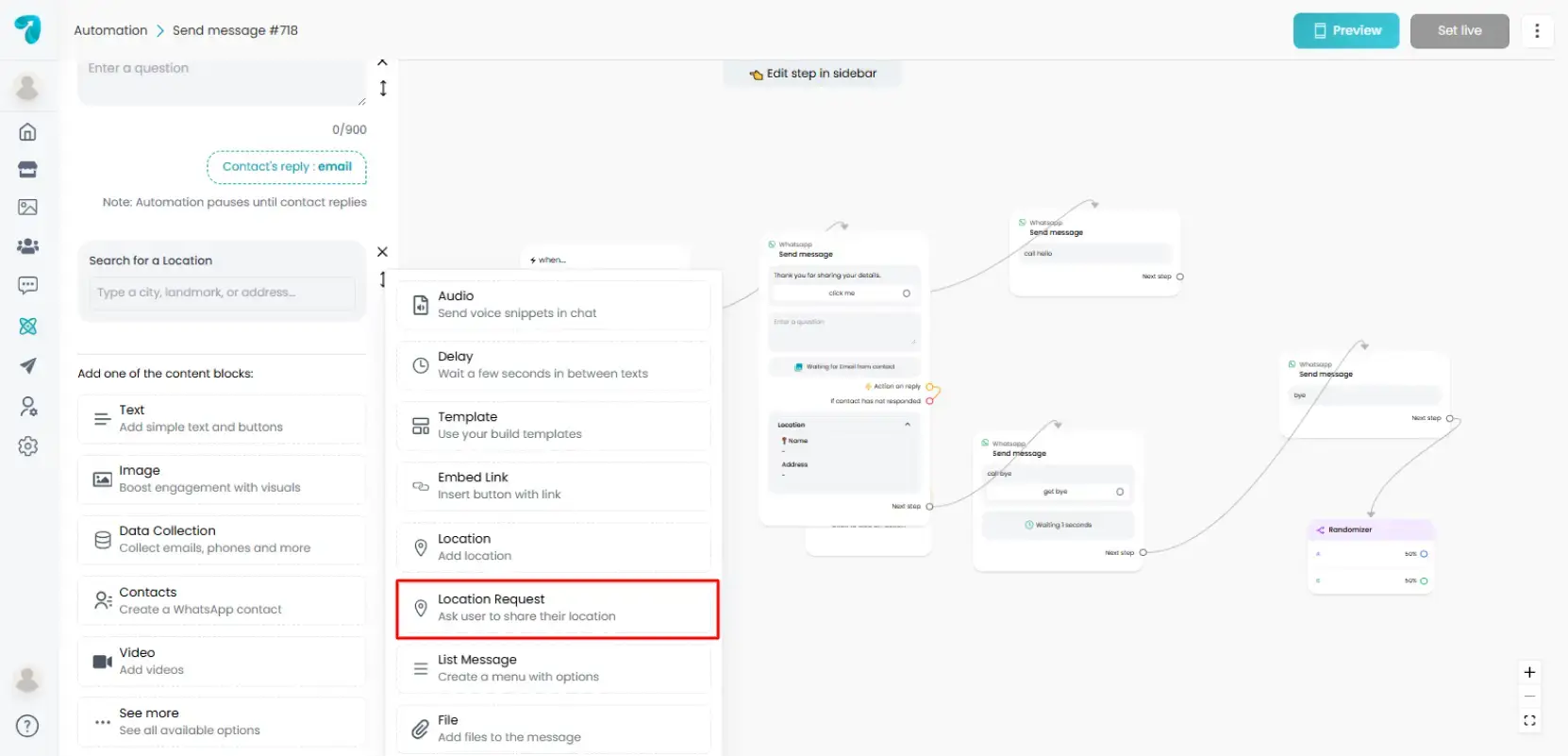The width and height of the screenshot is (1568, 756).
Task: Click the store icon in sidebar
Action: 27,170
